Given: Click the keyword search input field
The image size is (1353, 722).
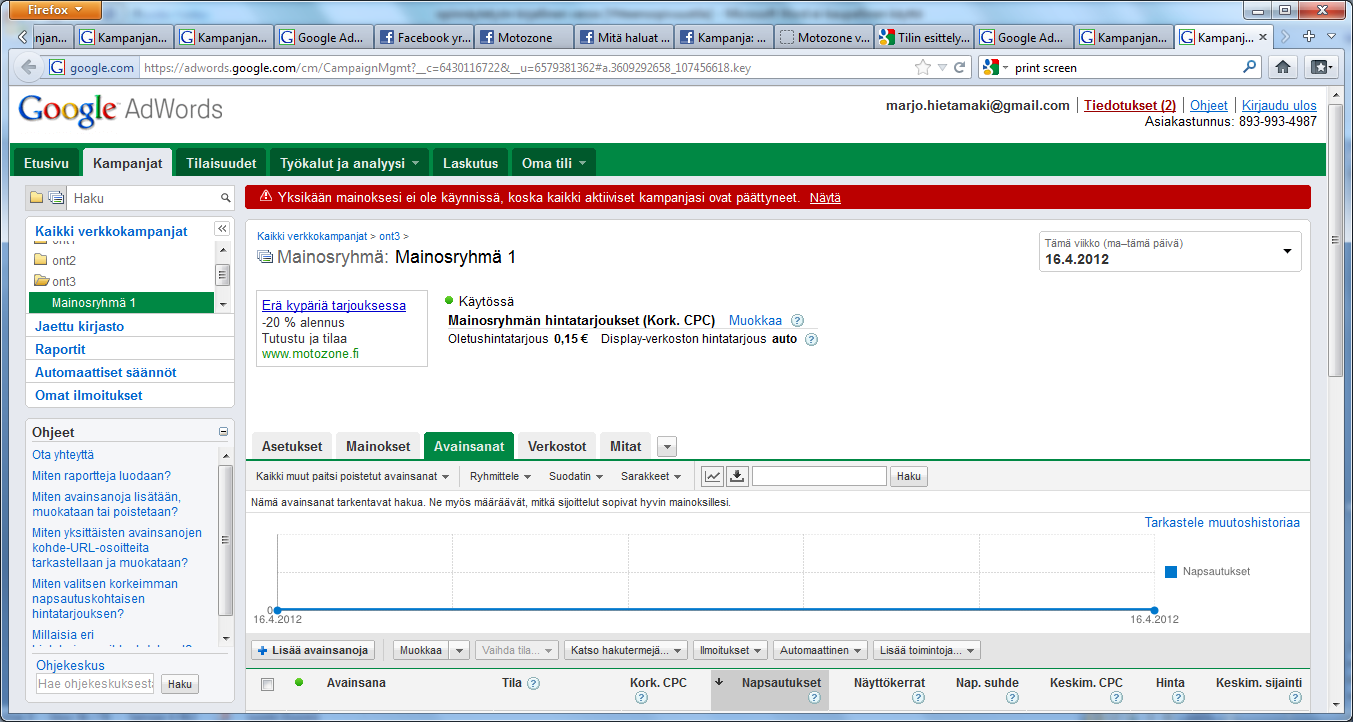Looking at the screenshot, I should tap(819, 476).
